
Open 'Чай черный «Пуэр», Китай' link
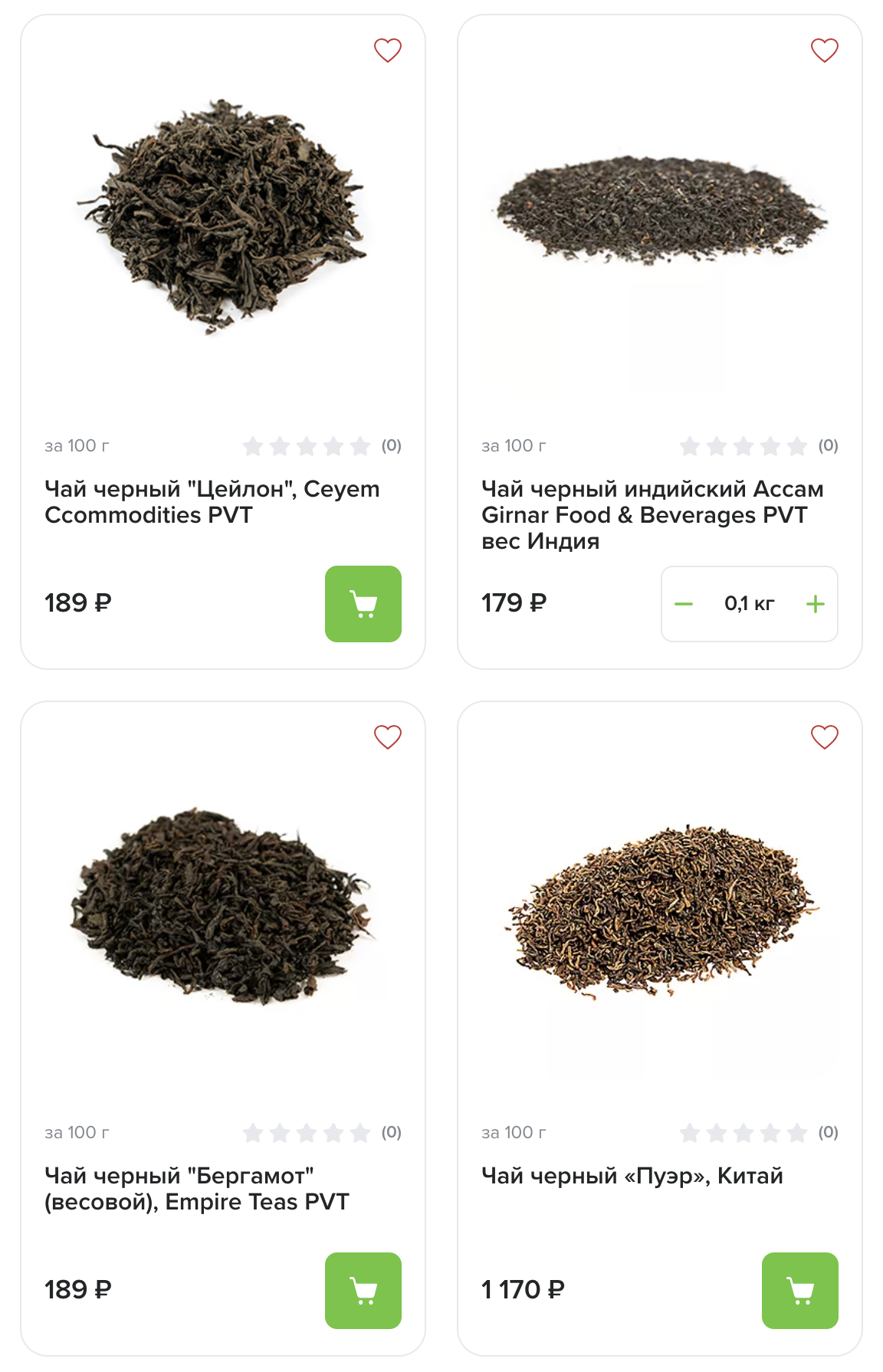tap(632, 1176)
